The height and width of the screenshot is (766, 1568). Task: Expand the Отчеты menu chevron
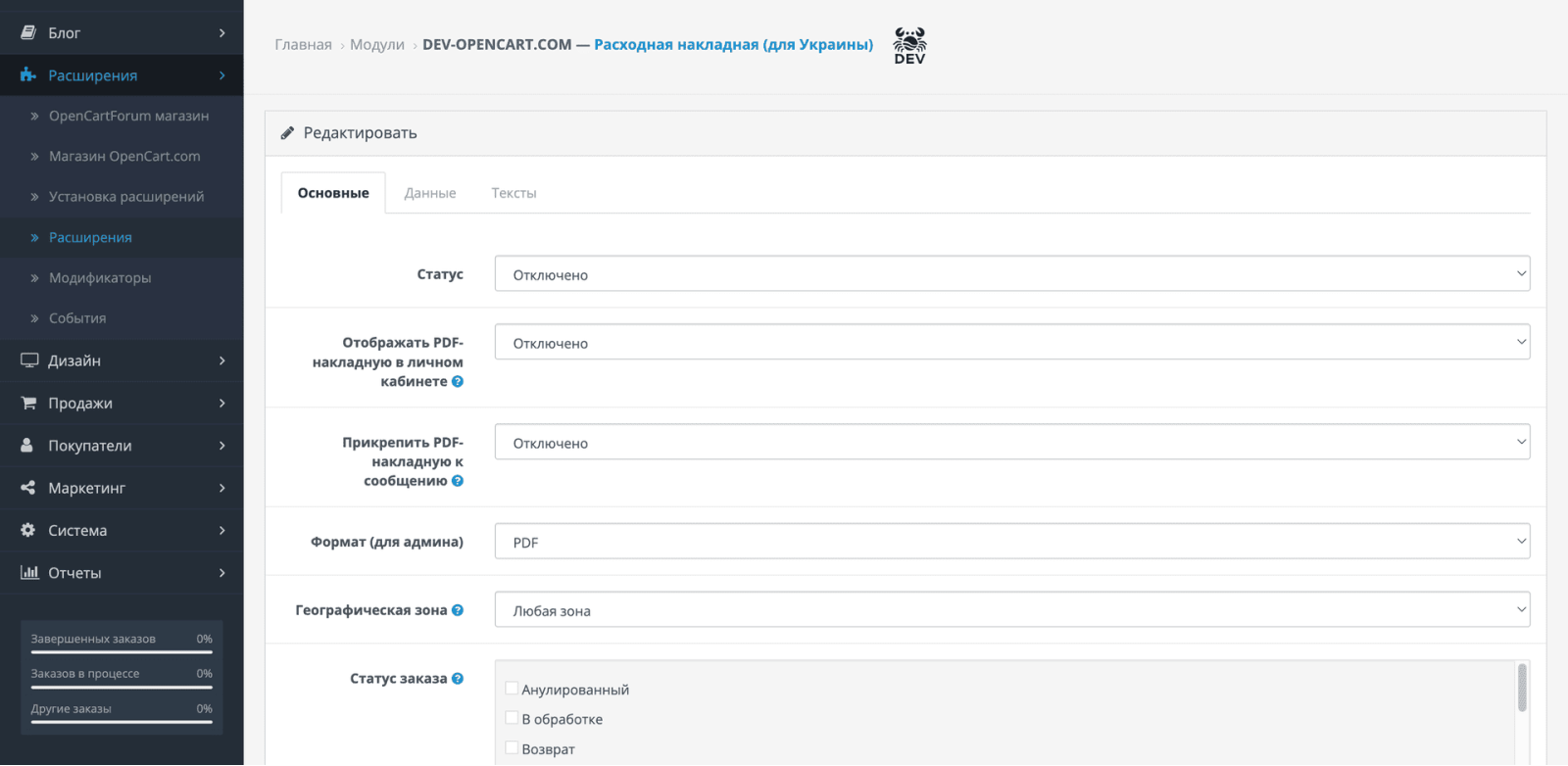(222, 573)
